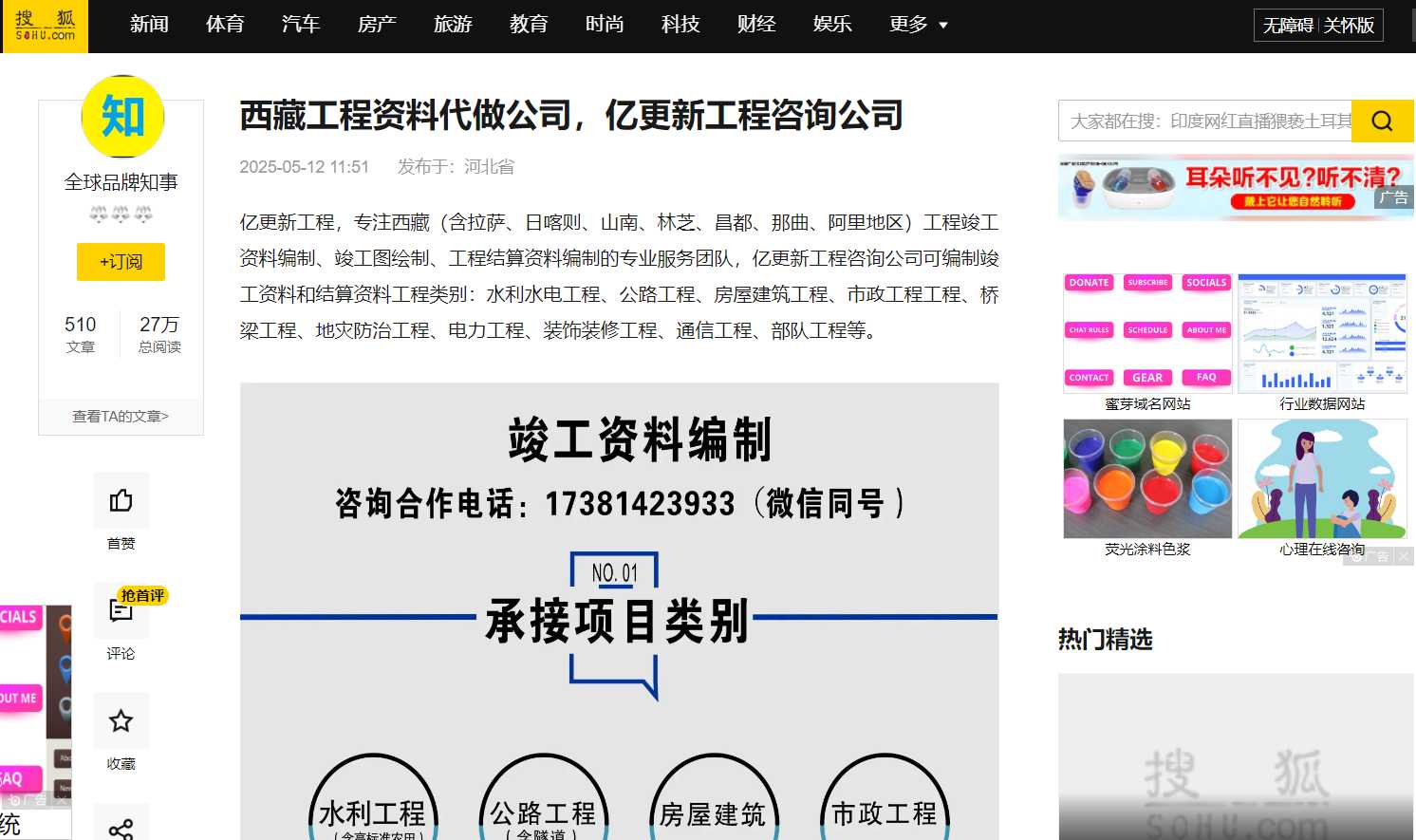Viewport: 1416px width, 840px height.
Task: Click the hearing aid banner ad
Action: tap(1234, 188)
